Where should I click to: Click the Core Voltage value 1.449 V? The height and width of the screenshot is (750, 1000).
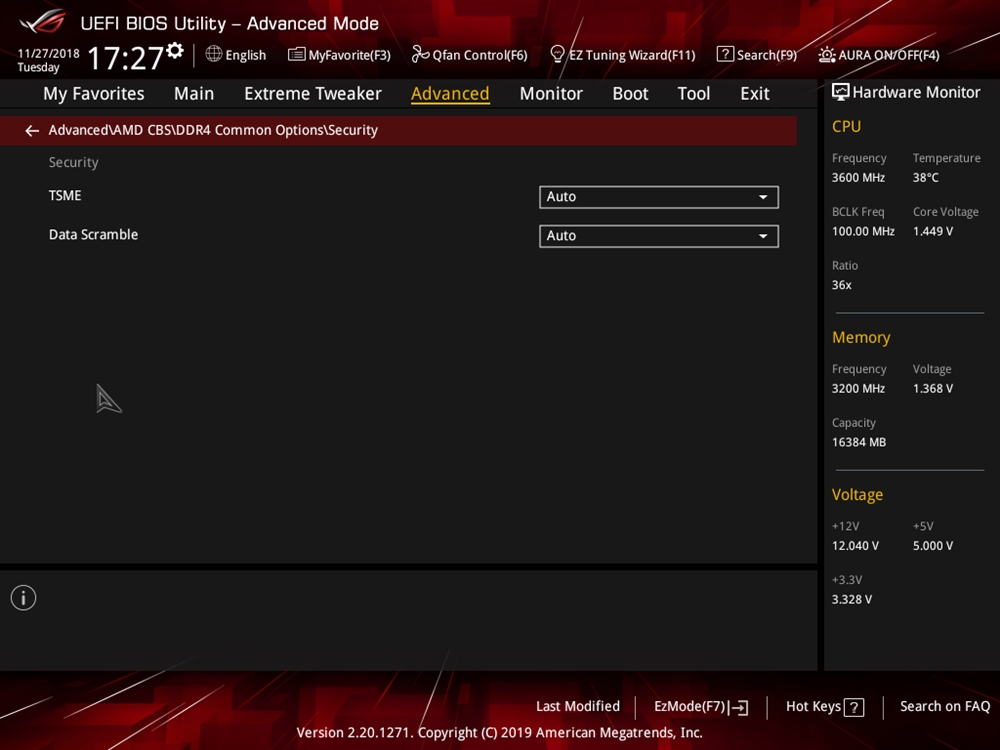point(932,232)
